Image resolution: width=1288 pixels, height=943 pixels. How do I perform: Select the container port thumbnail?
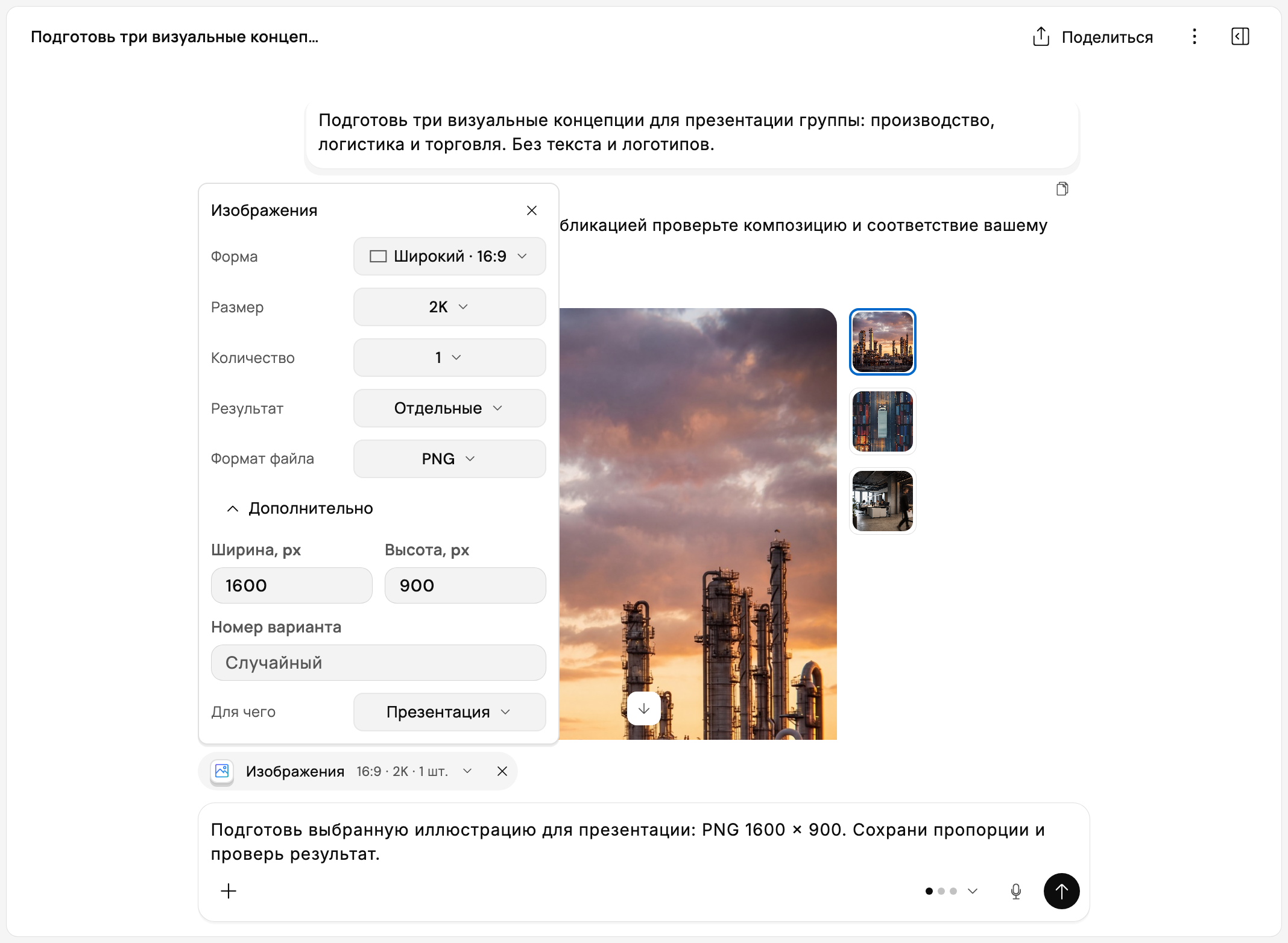pos(882,421)
